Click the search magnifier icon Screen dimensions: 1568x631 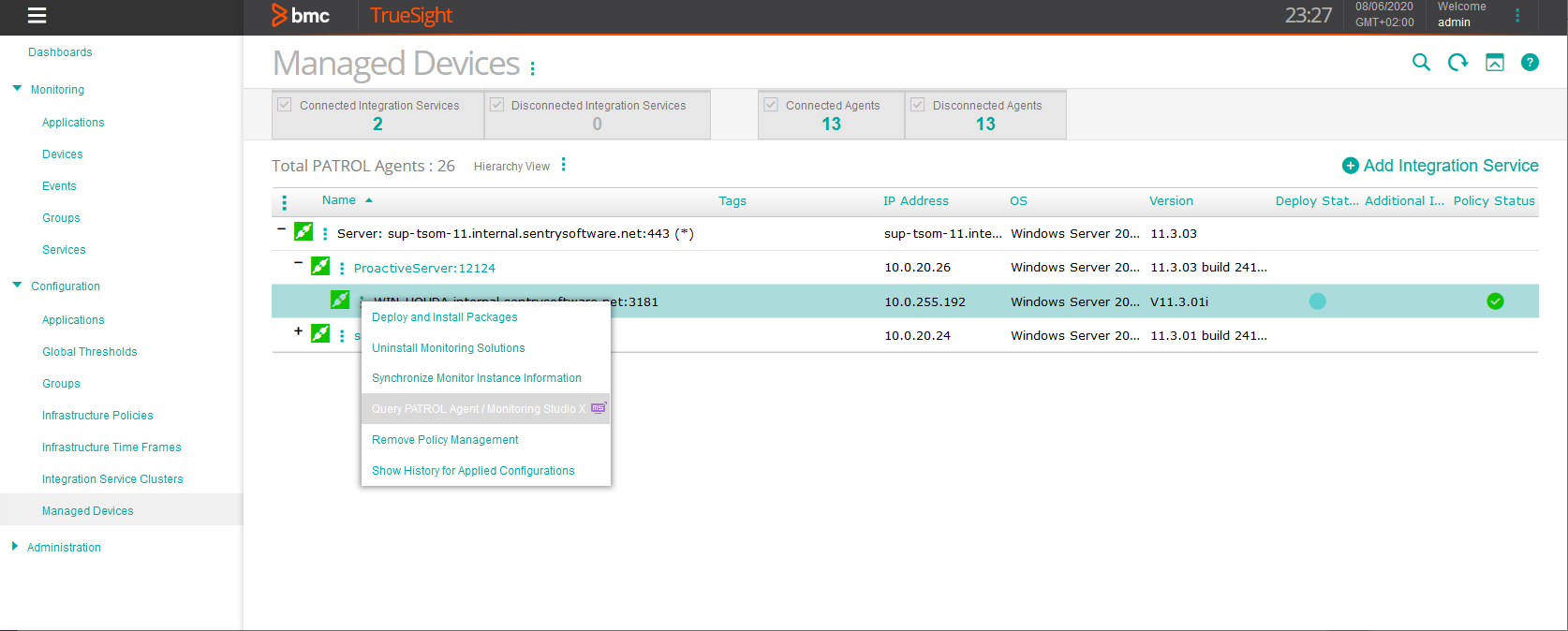[x=1421, y=63]
